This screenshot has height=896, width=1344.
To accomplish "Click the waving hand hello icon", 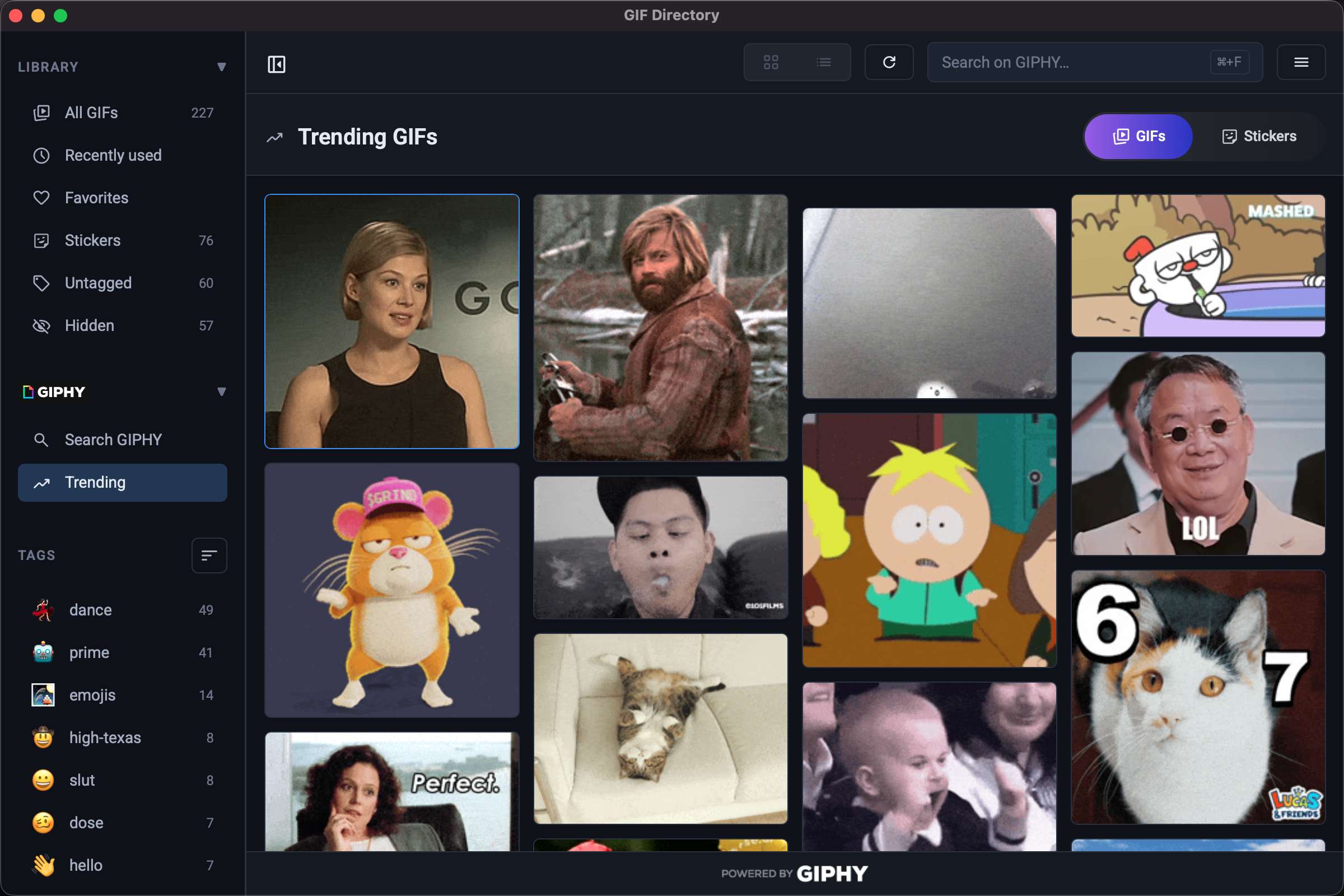I will (43, 866).
